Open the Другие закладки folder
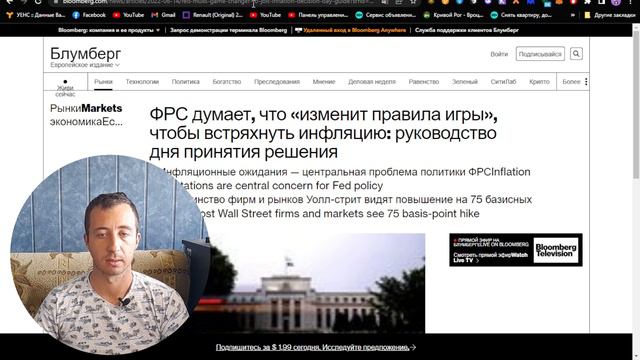The image size is (640, 360). (610, 15)
